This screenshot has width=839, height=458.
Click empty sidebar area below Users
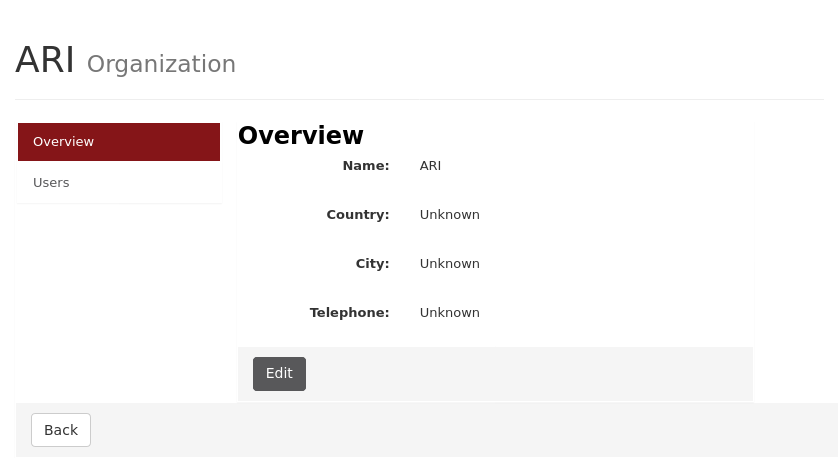pyautogui.click(x=119, y=300)
